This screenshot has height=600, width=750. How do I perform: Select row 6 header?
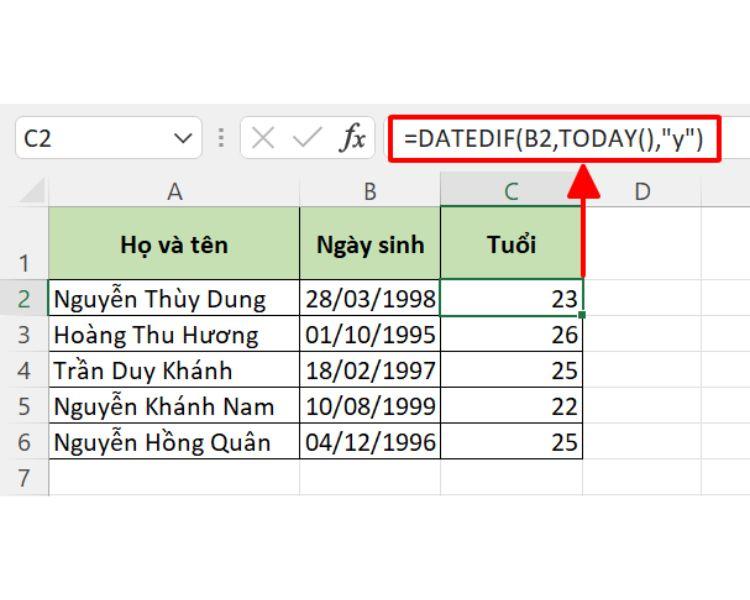(24, 442)
